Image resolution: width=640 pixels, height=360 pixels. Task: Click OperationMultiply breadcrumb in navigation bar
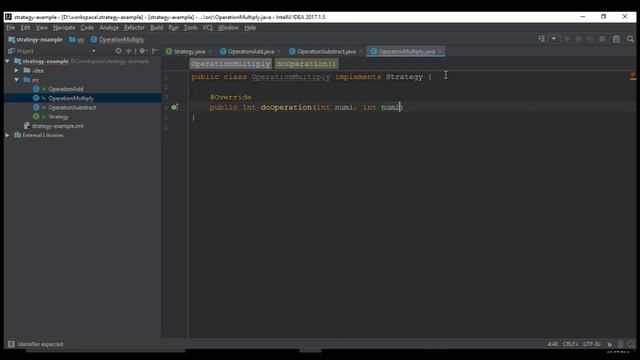click(118, 40)
